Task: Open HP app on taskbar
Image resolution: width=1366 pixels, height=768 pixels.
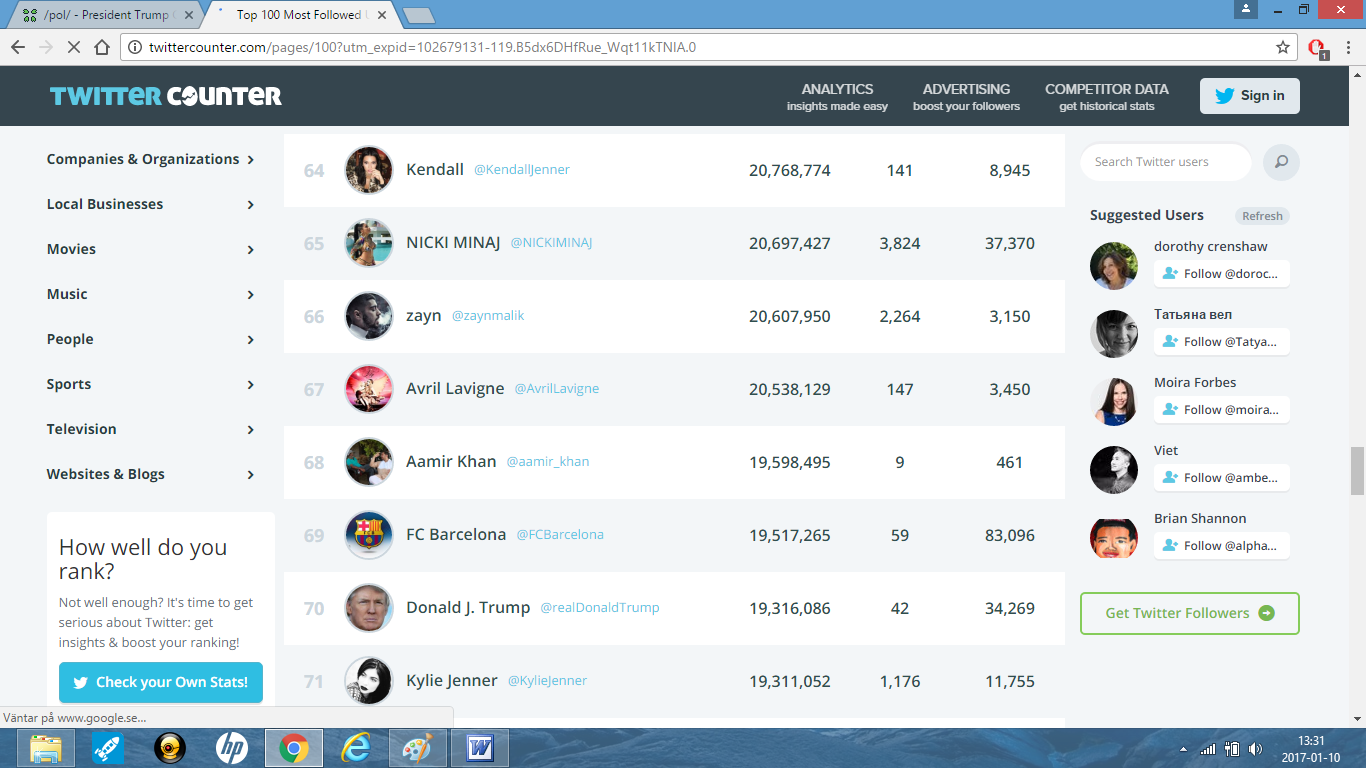Action: pos(232,748)
